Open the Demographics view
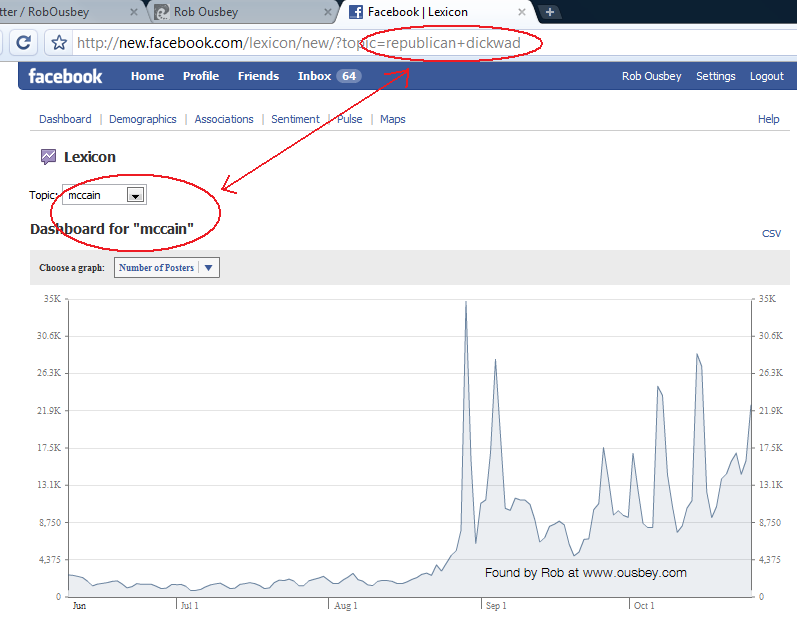Viewport: 797px width, 620px height. pyautogui.click(x=142, y=119)
